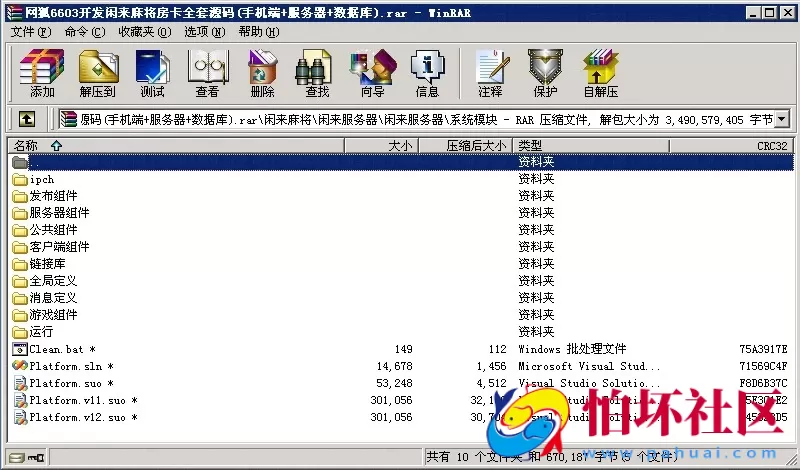
Task: Open the 文件(F) menu
Action: pos(31,32)
